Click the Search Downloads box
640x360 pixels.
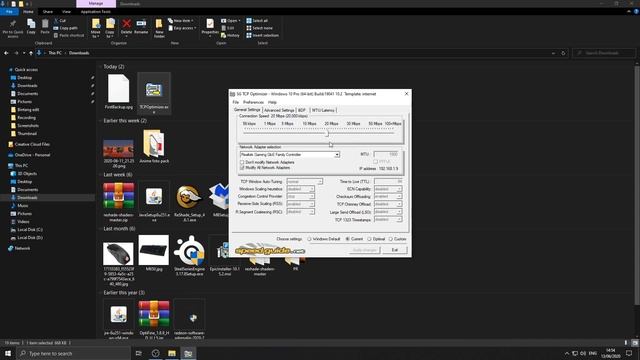pos(604,53)
